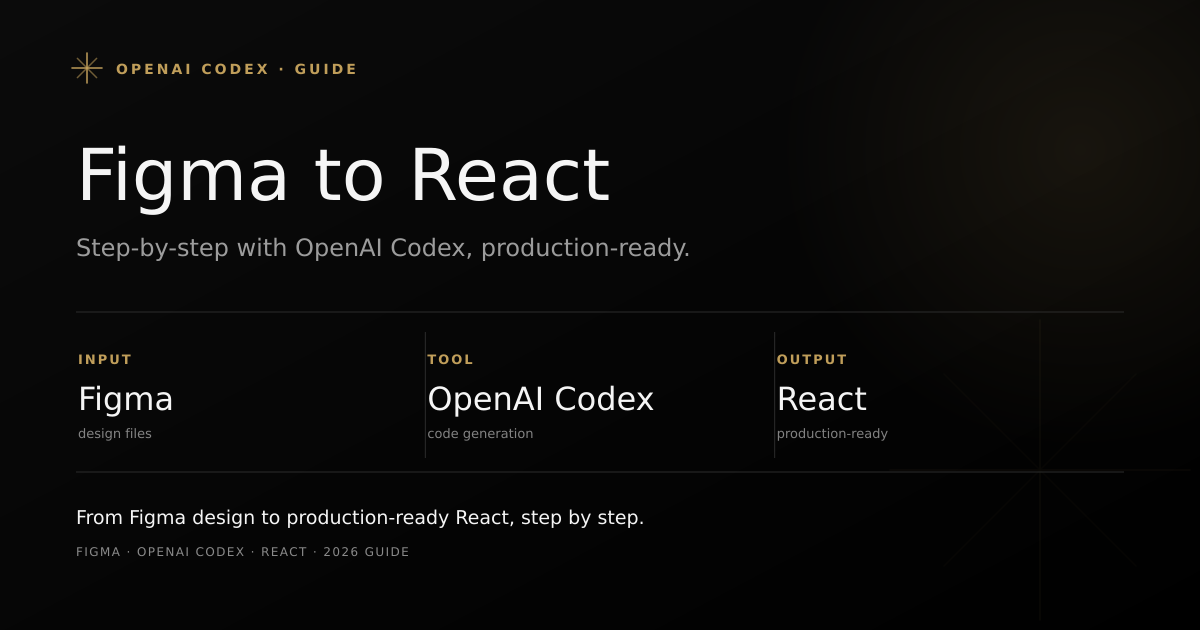
Task: Click the "INPUT" column label
Action: pyautogui.click(x=105, y=359)
